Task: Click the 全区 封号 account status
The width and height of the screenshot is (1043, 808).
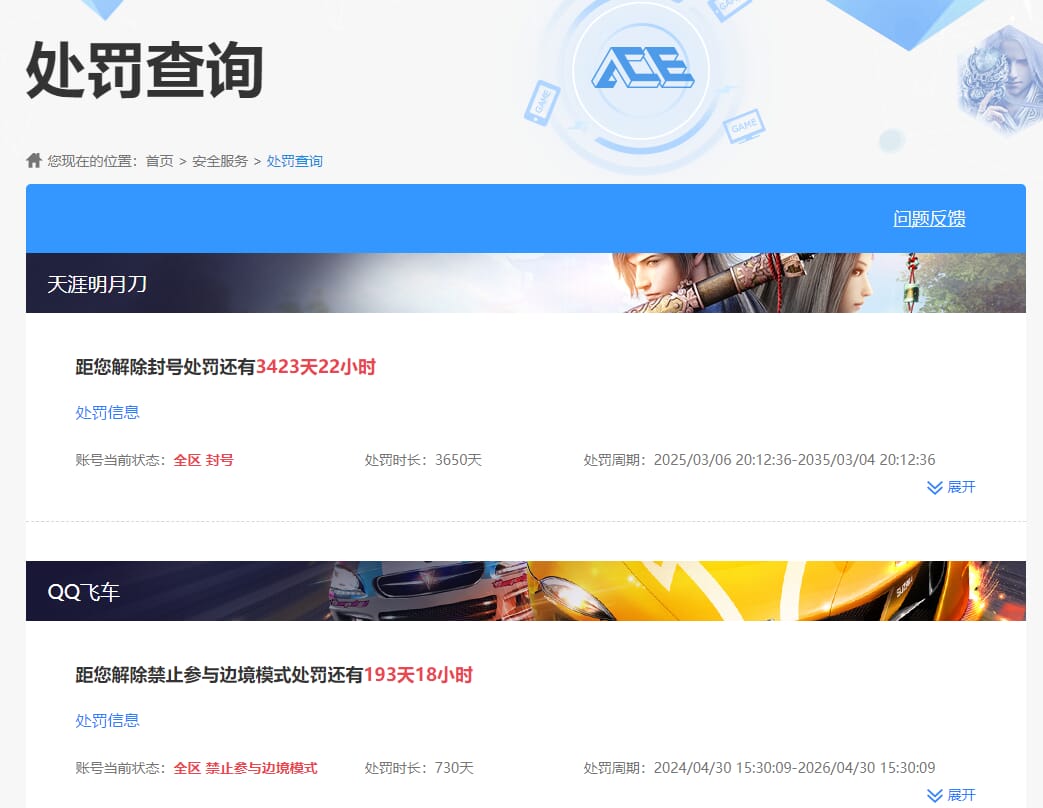Action: tap(203, 460)
